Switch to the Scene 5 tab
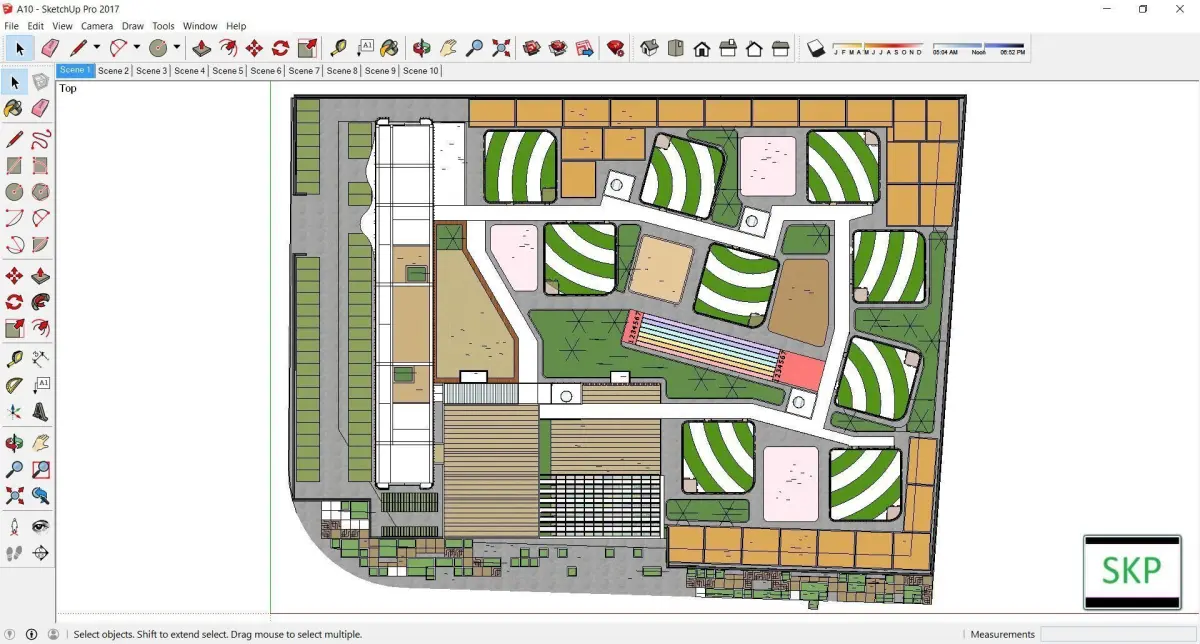The height and width of the screenshot is (644, 1200). [227, 71]
